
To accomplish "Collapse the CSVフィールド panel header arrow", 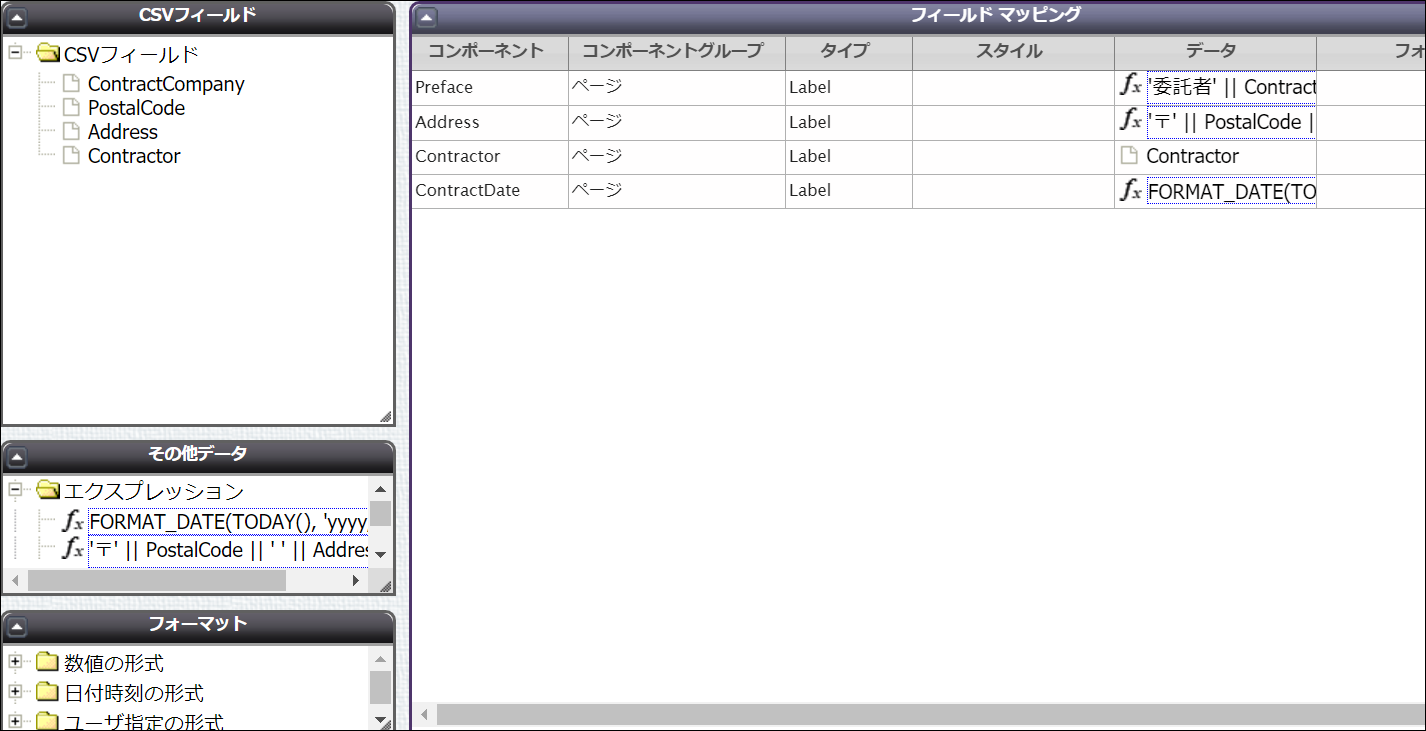I will click(17, 17).
